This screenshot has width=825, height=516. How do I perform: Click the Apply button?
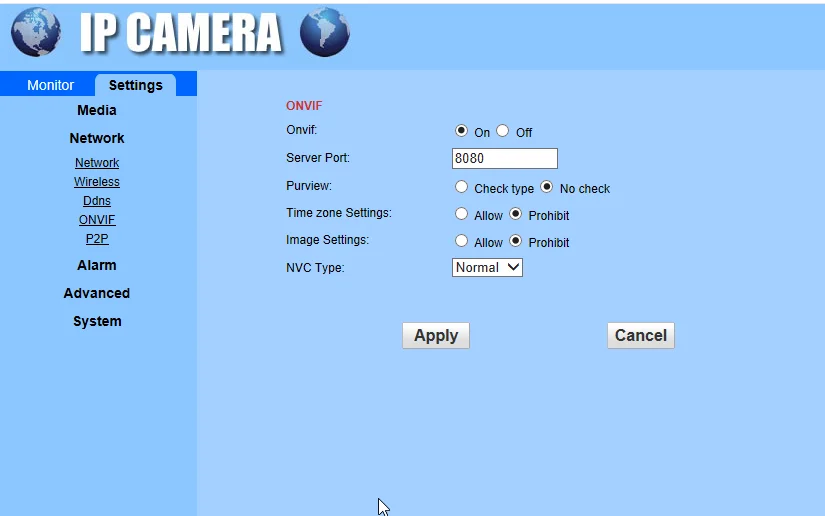click(436, 336)
